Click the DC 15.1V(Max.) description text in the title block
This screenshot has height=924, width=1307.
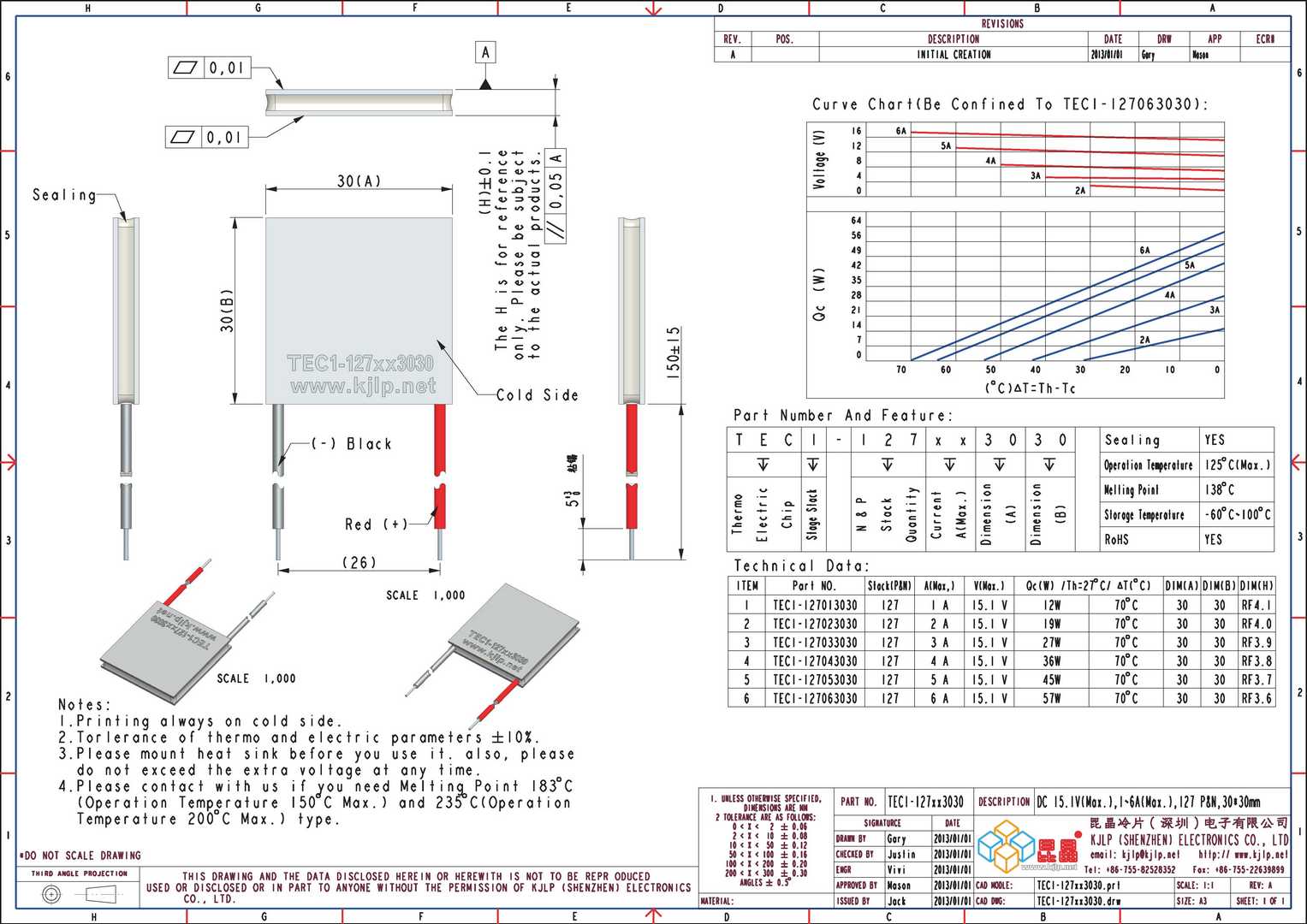pyautogui.click(x=1149, y=802)
